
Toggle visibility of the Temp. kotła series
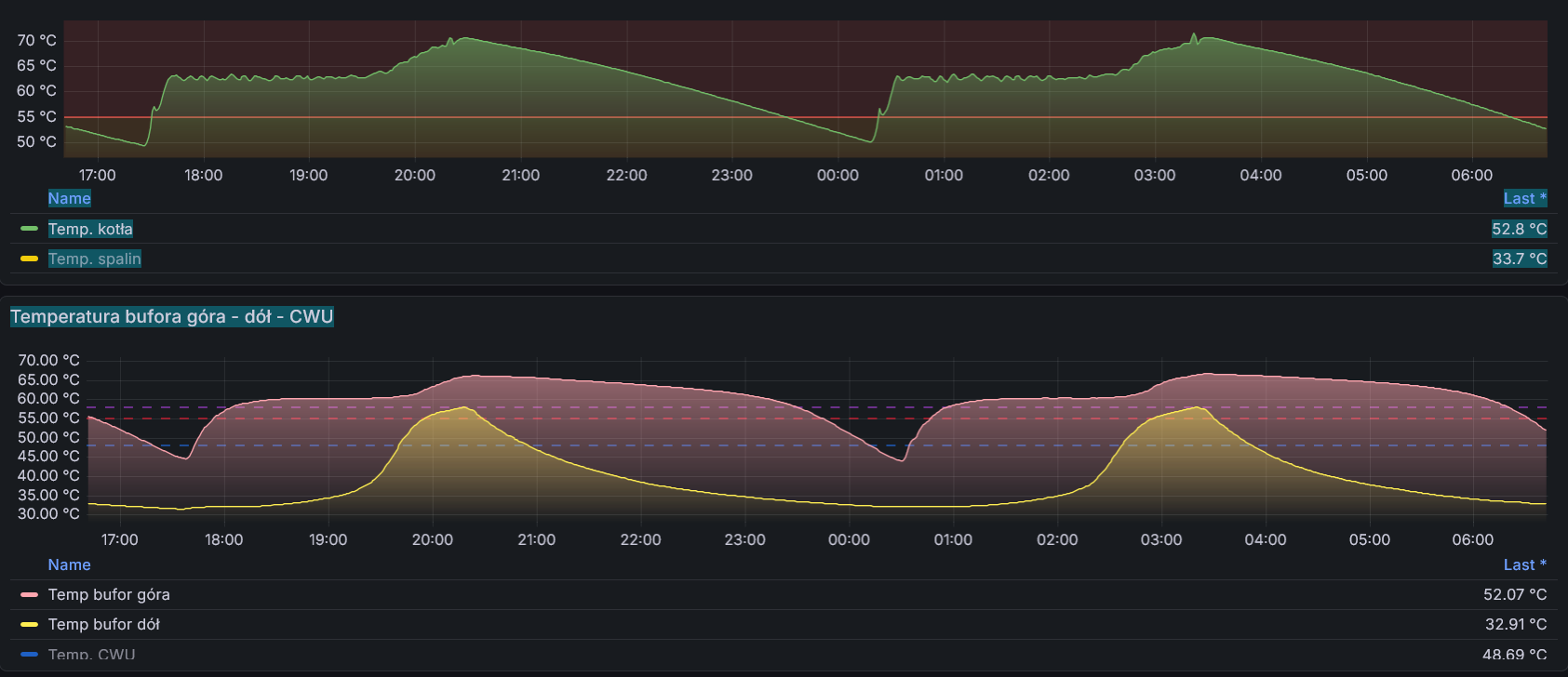pos(90,229)
